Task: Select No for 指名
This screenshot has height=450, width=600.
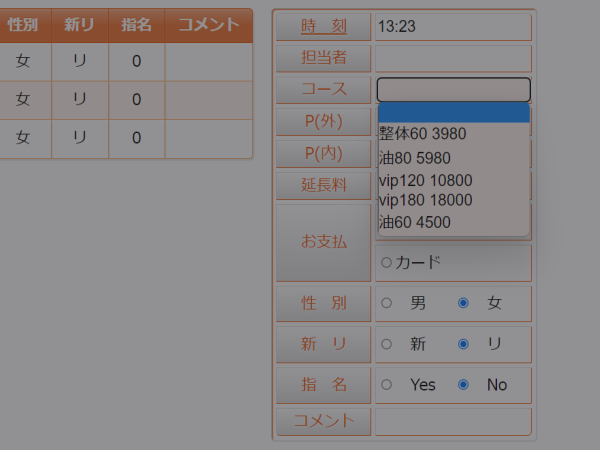Action: 463,384
